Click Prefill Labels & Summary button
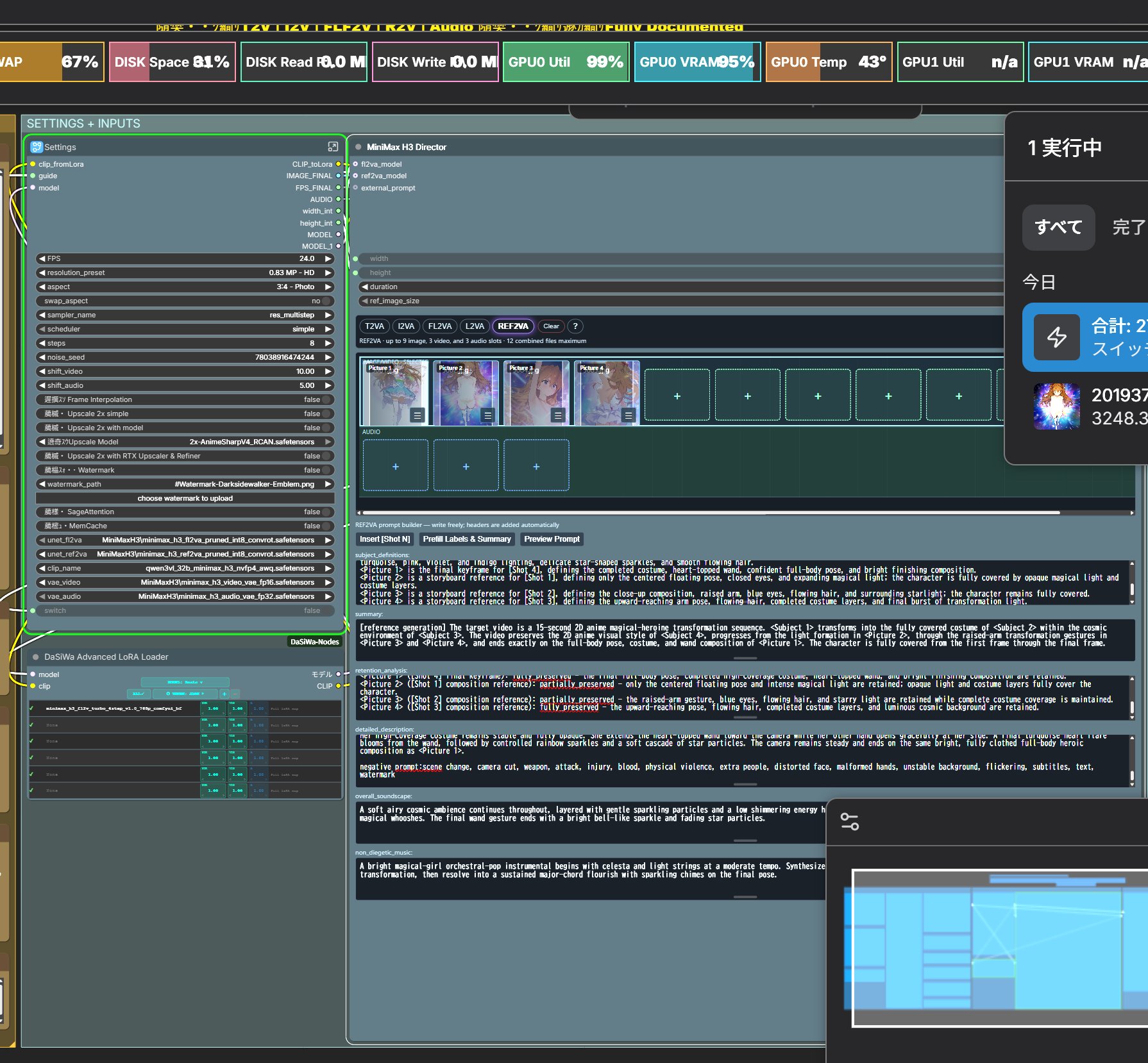This screenshot has width=1148, height=1063. pyautogui.click(x=467, y=540)
